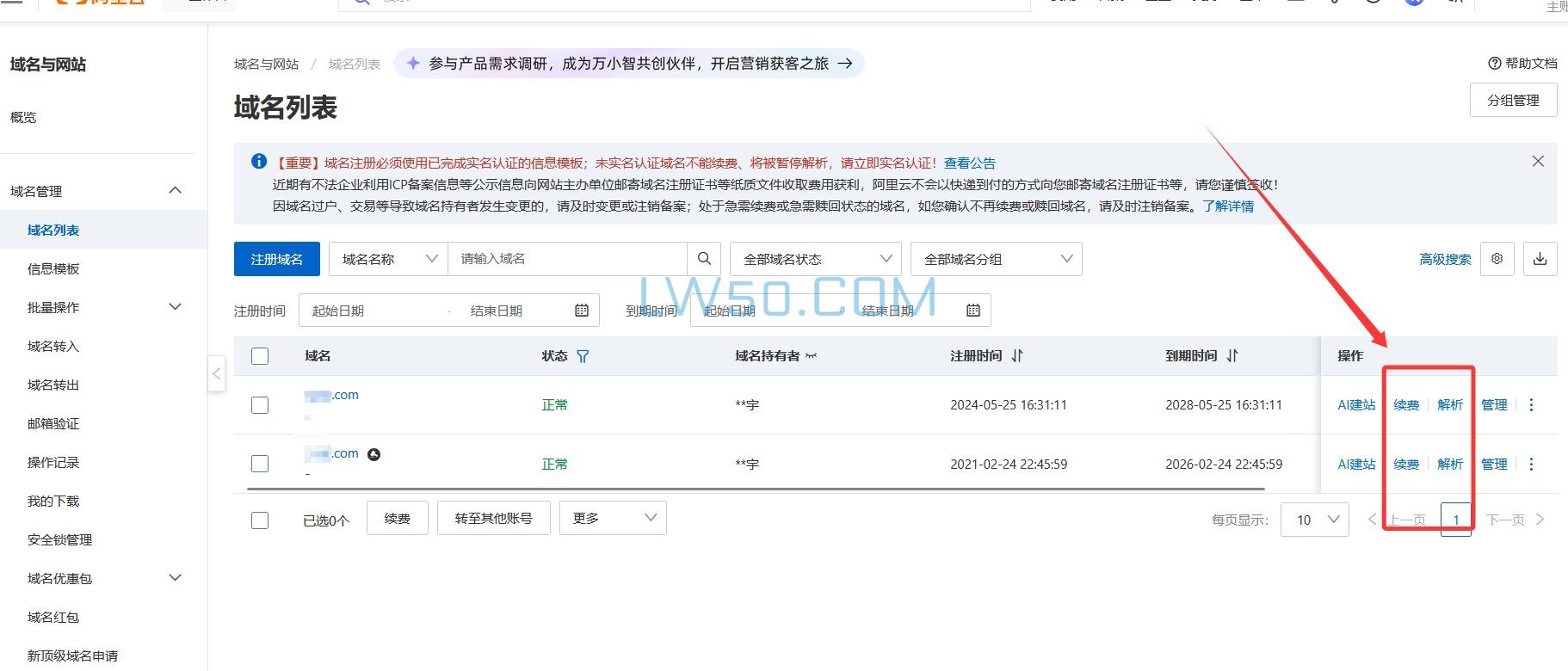The width and height of the screenshot is (1568, 671).
Task: Click the table horizontal scrollbar
Action: click(756, 489)
